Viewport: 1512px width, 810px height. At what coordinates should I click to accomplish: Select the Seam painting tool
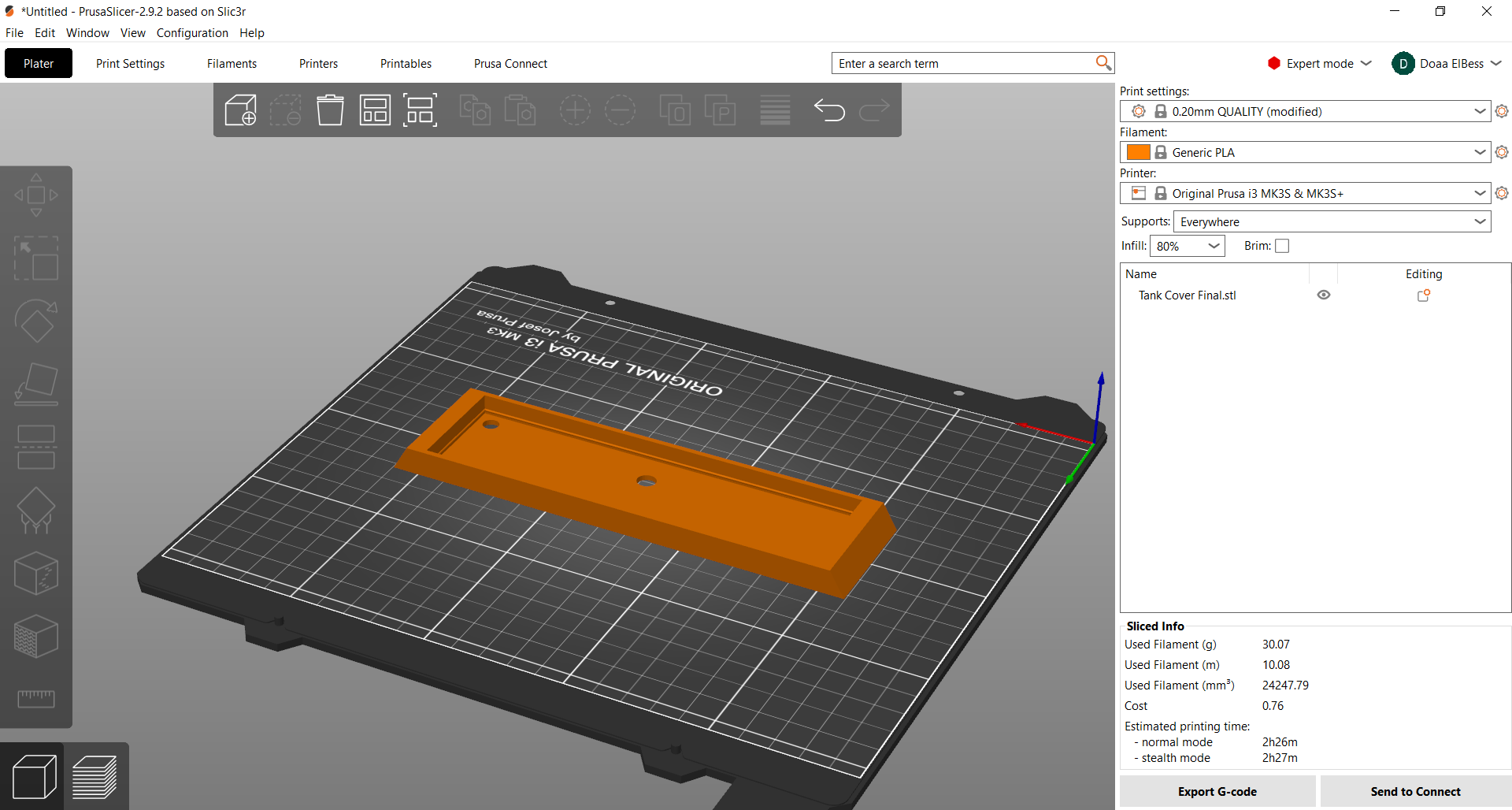(x=36, y=574)
